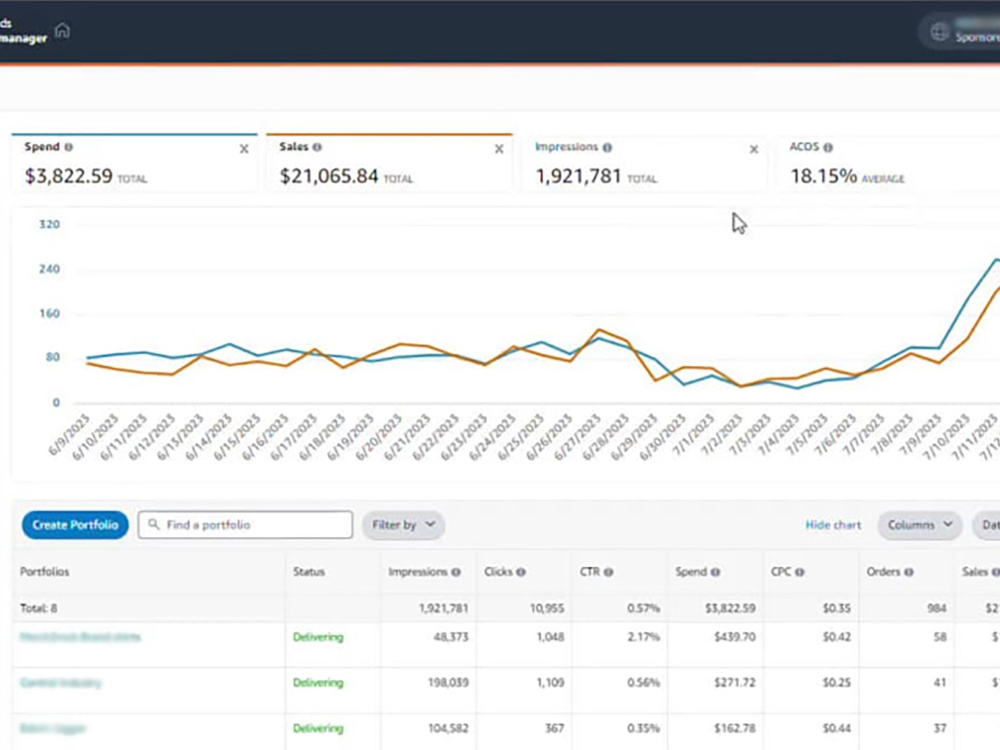Click total clicks value 10,955
Image resolution: width=1000 pixels, height=750 pixels.
click(x=547, y=608)
